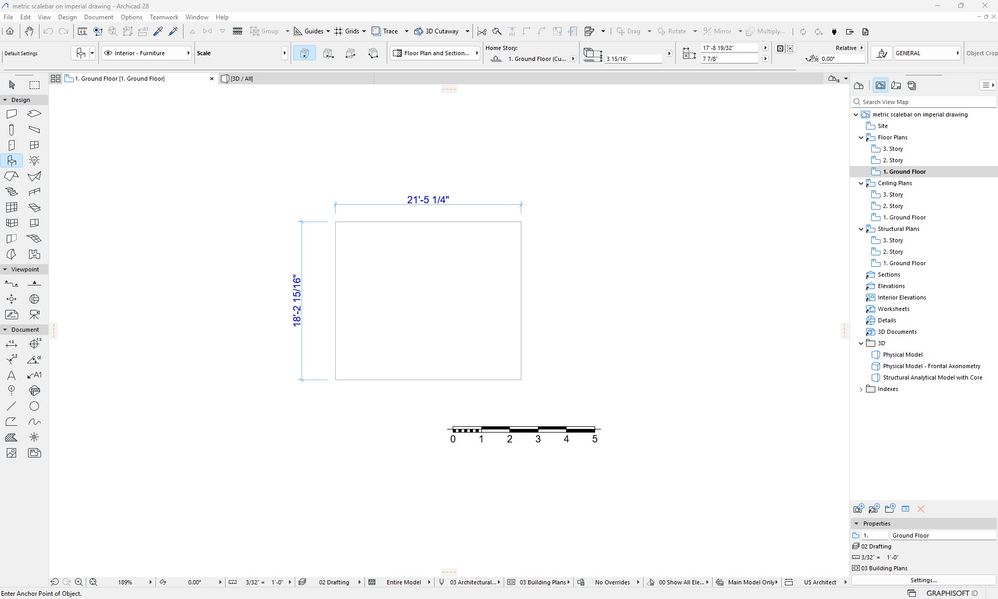Toggle the Trace reference

click(384, 31)
